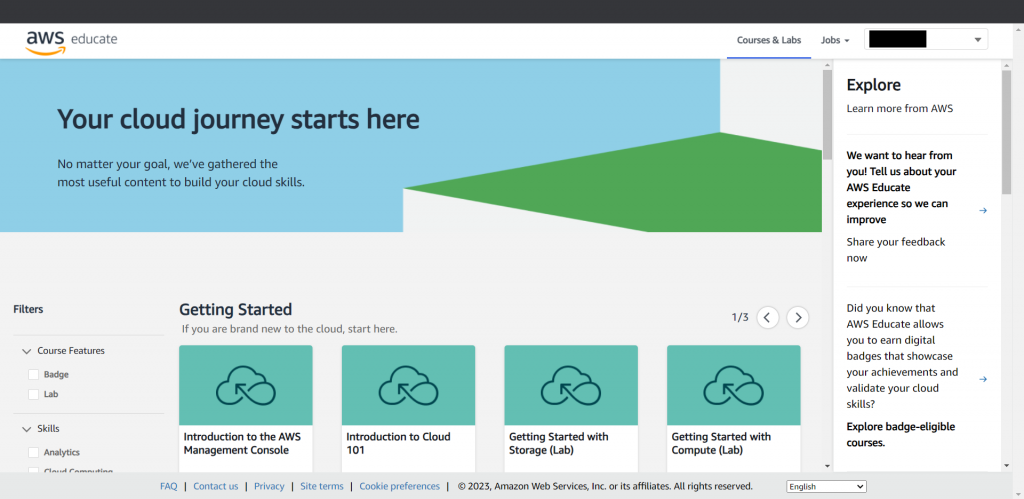Collapse the Course Features filter section
Viewport: 1024px width, 499px height.
[x=27, y=351]
